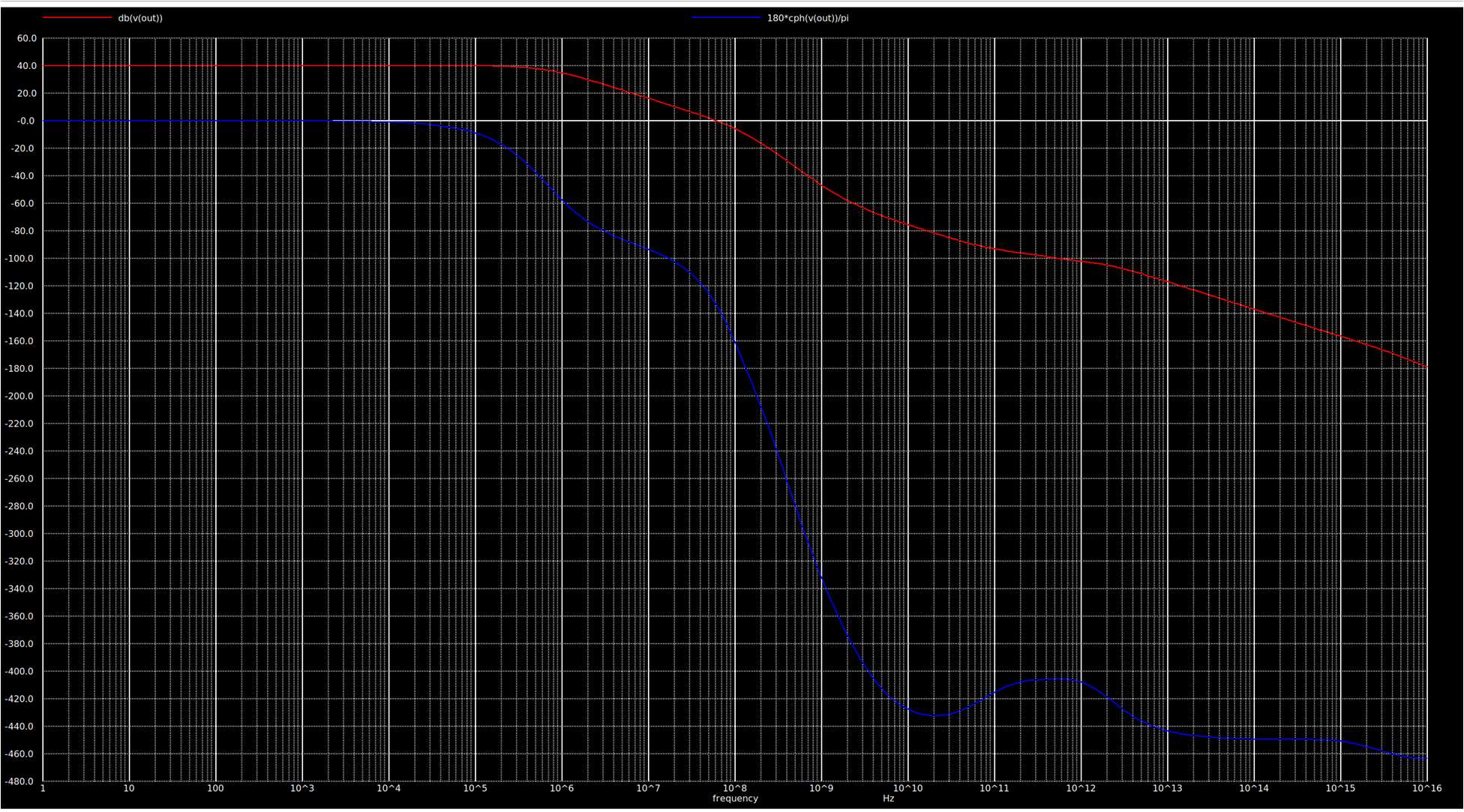Click the 10^8 x-axis tick label
The width and height of the screenshot is (1464, 812).
[735, 788]
